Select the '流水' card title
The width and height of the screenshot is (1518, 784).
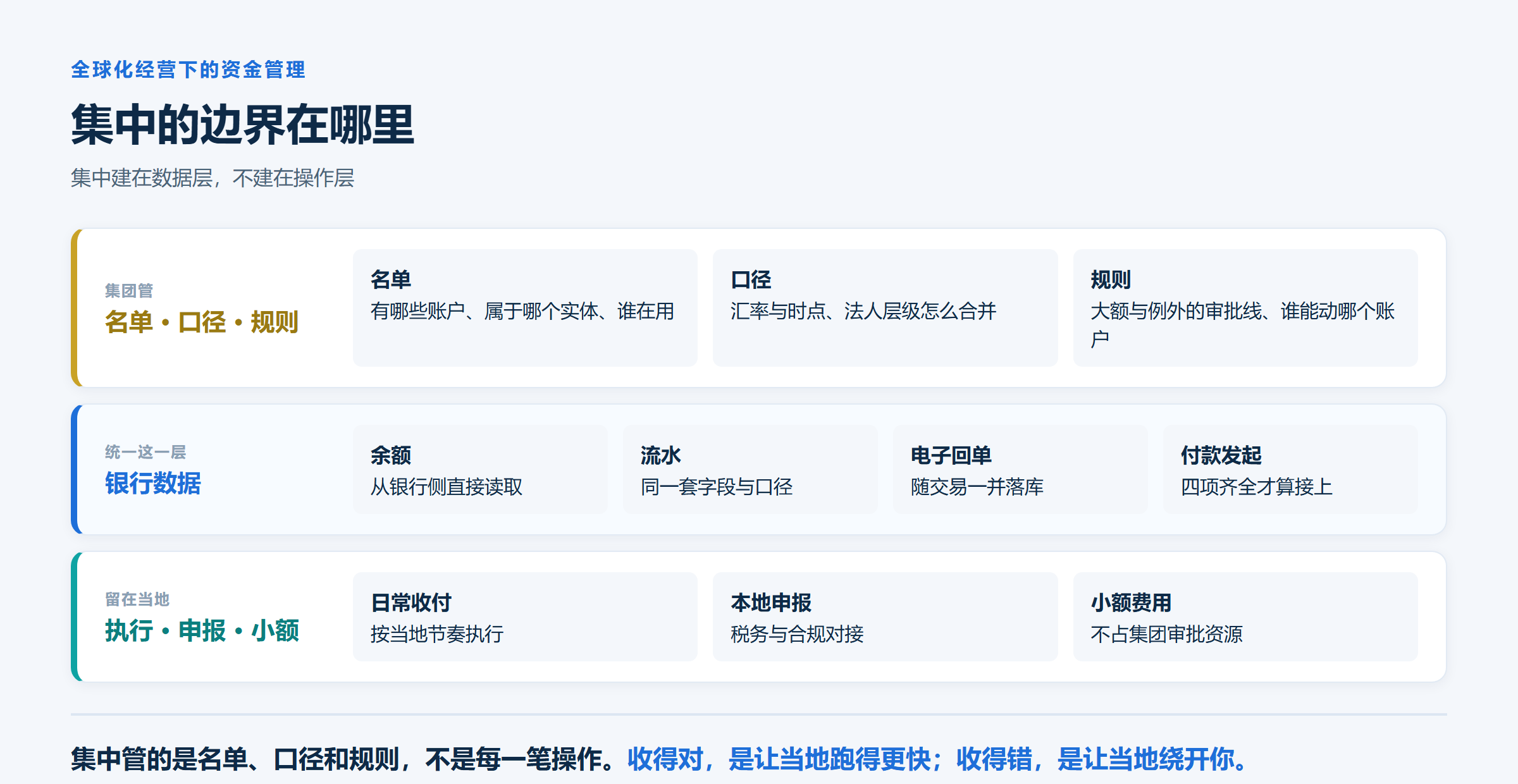661,455
